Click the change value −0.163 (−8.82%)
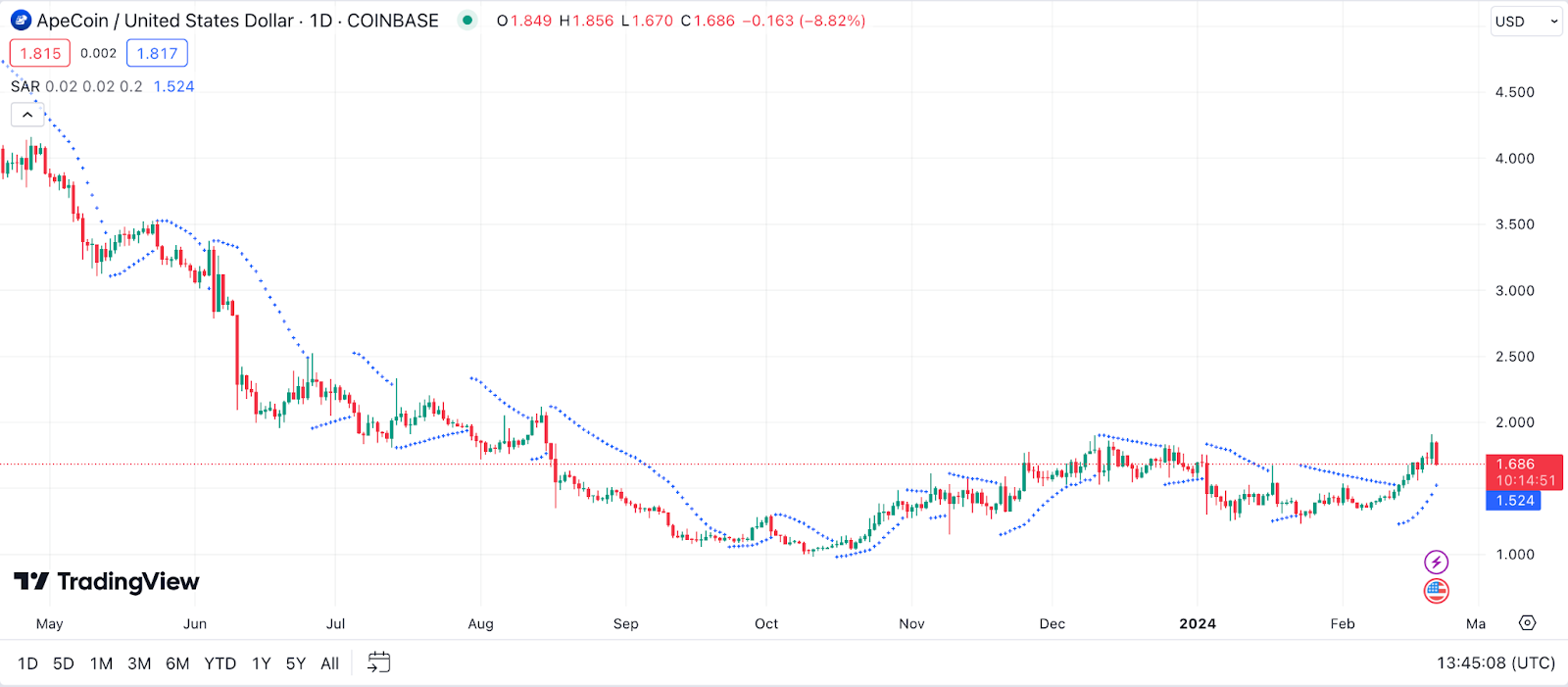 pos(804,21)
